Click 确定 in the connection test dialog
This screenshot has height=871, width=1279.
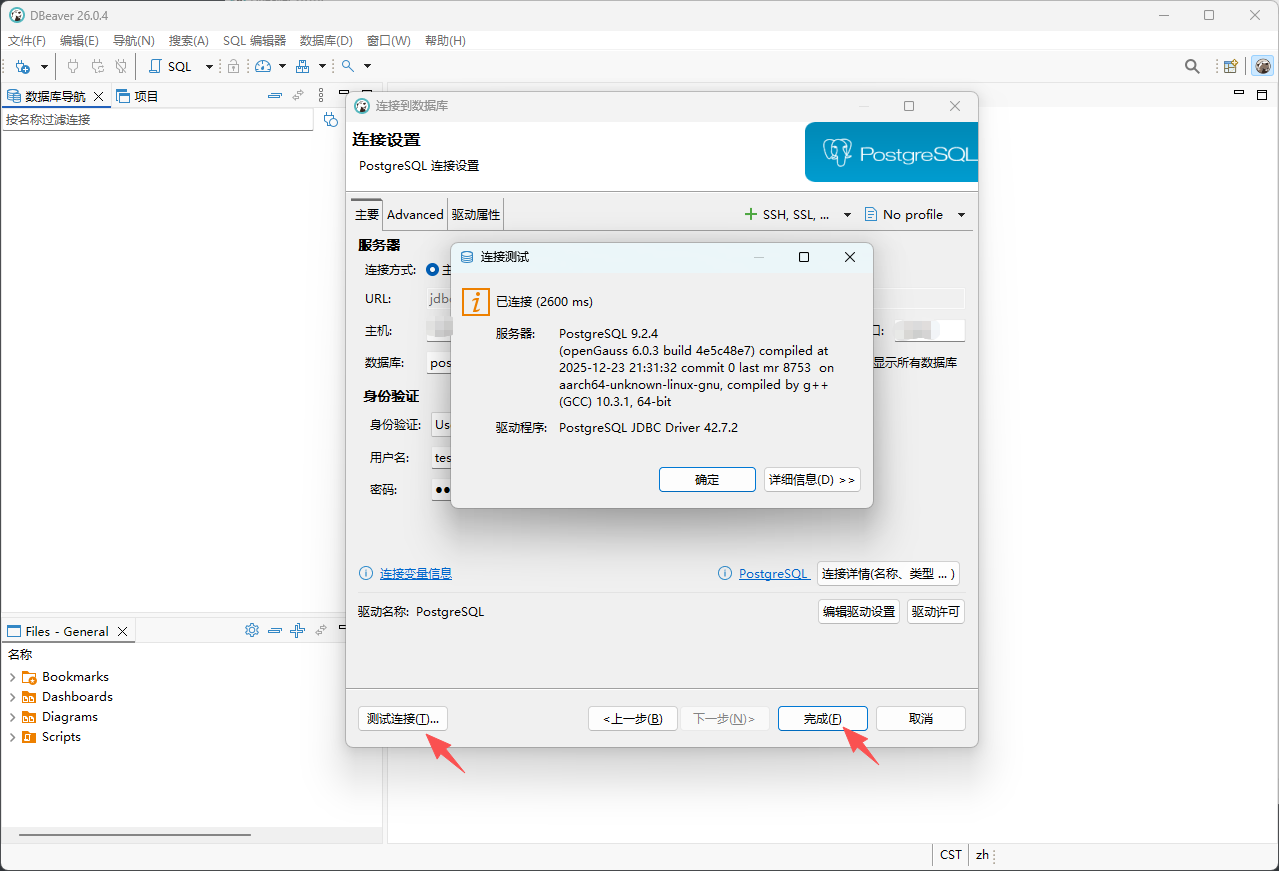click(707, 480)
